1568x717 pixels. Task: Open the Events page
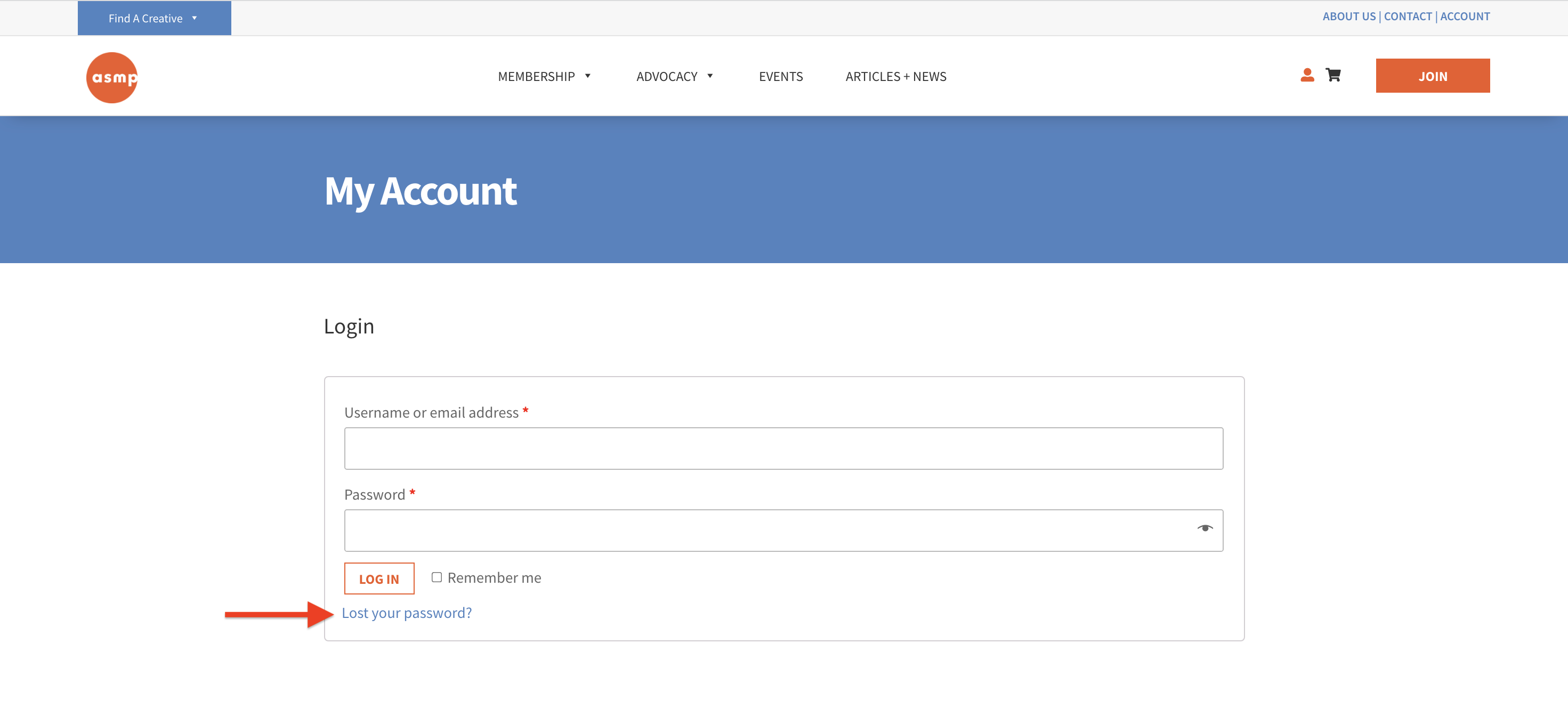coord(781,75)
